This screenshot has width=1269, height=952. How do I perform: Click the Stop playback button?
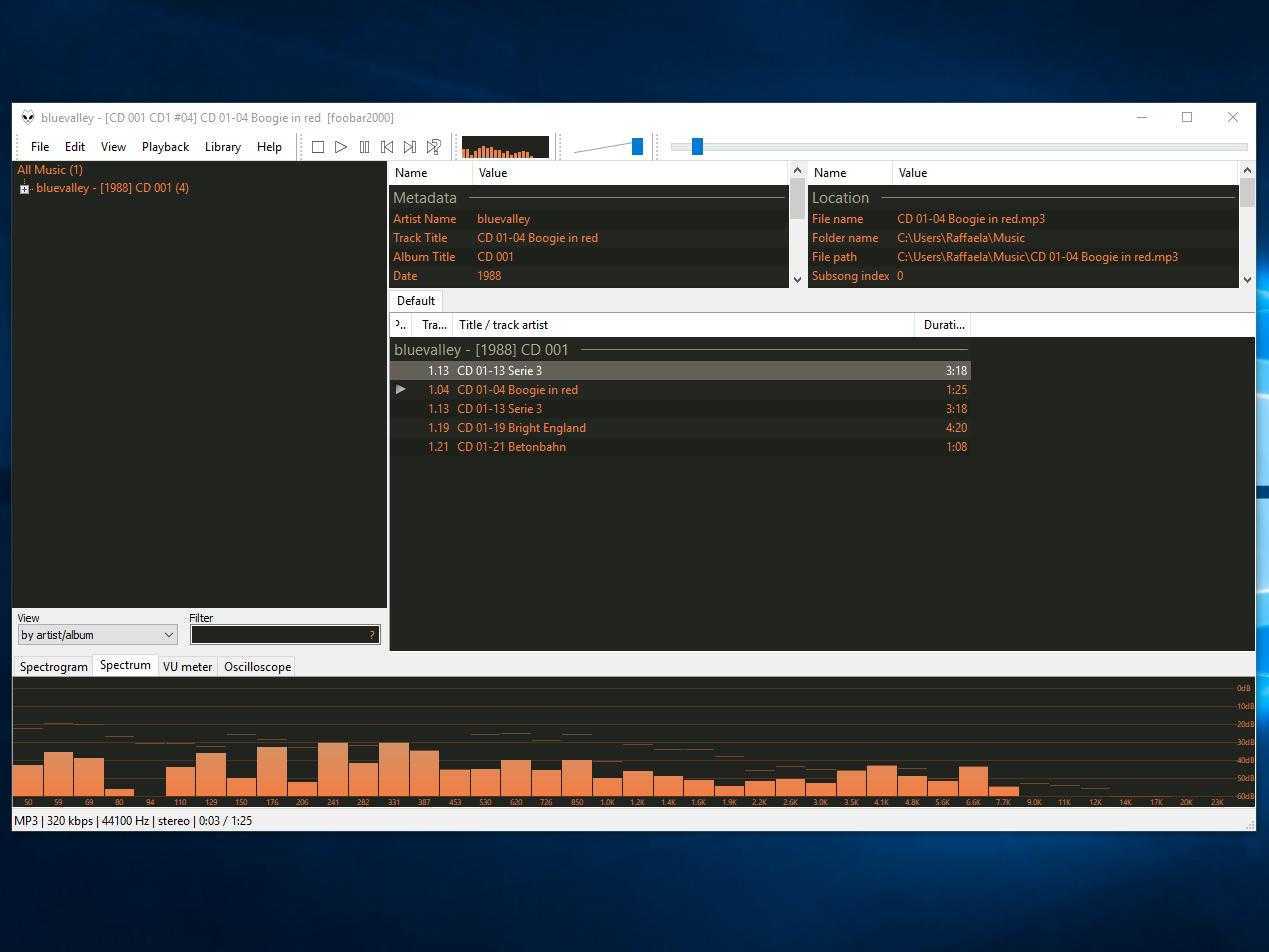pos(318,147)
